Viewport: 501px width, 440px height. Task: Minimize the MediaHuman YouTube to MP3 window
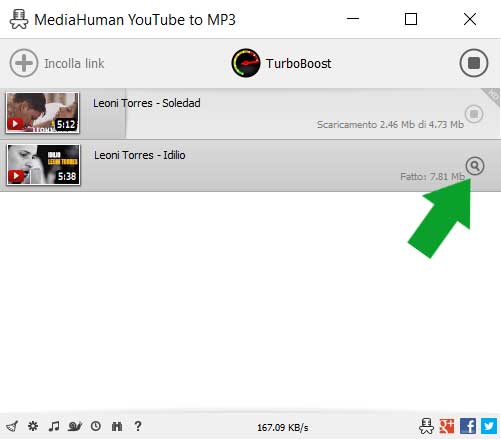tap(353, 19)
